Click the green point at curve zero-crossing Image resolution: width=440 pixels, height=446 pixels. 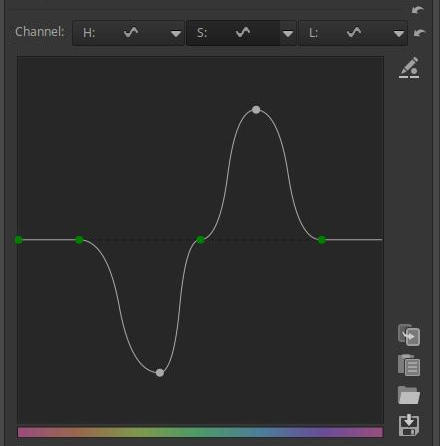[200, 240]
